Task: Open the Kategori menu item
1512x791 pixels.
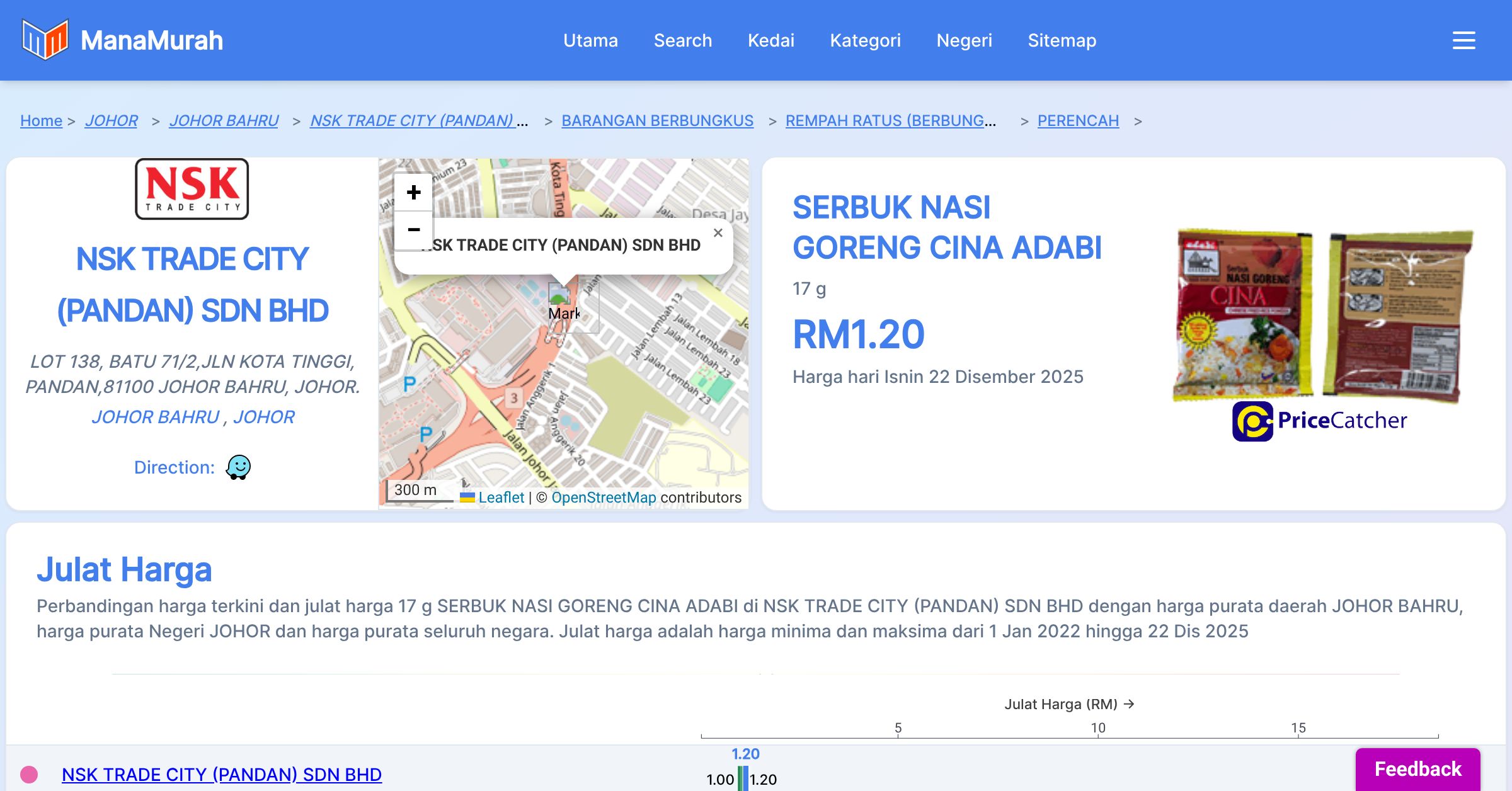Action: 865,40
